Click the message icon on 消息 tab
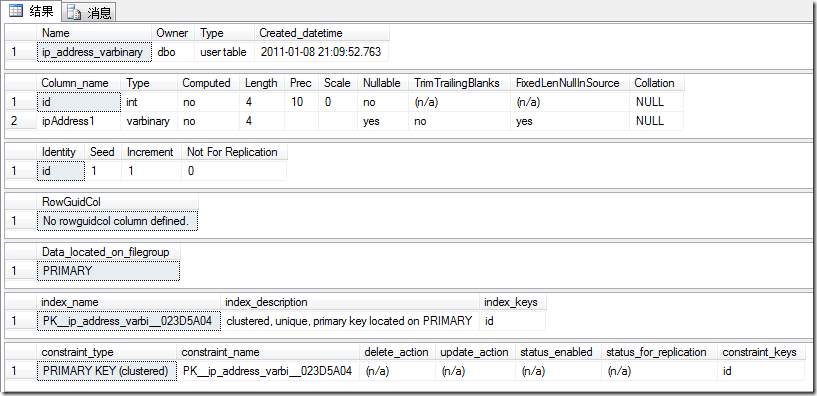Screen dimensions: 817x396 click(x=74, y=14)
